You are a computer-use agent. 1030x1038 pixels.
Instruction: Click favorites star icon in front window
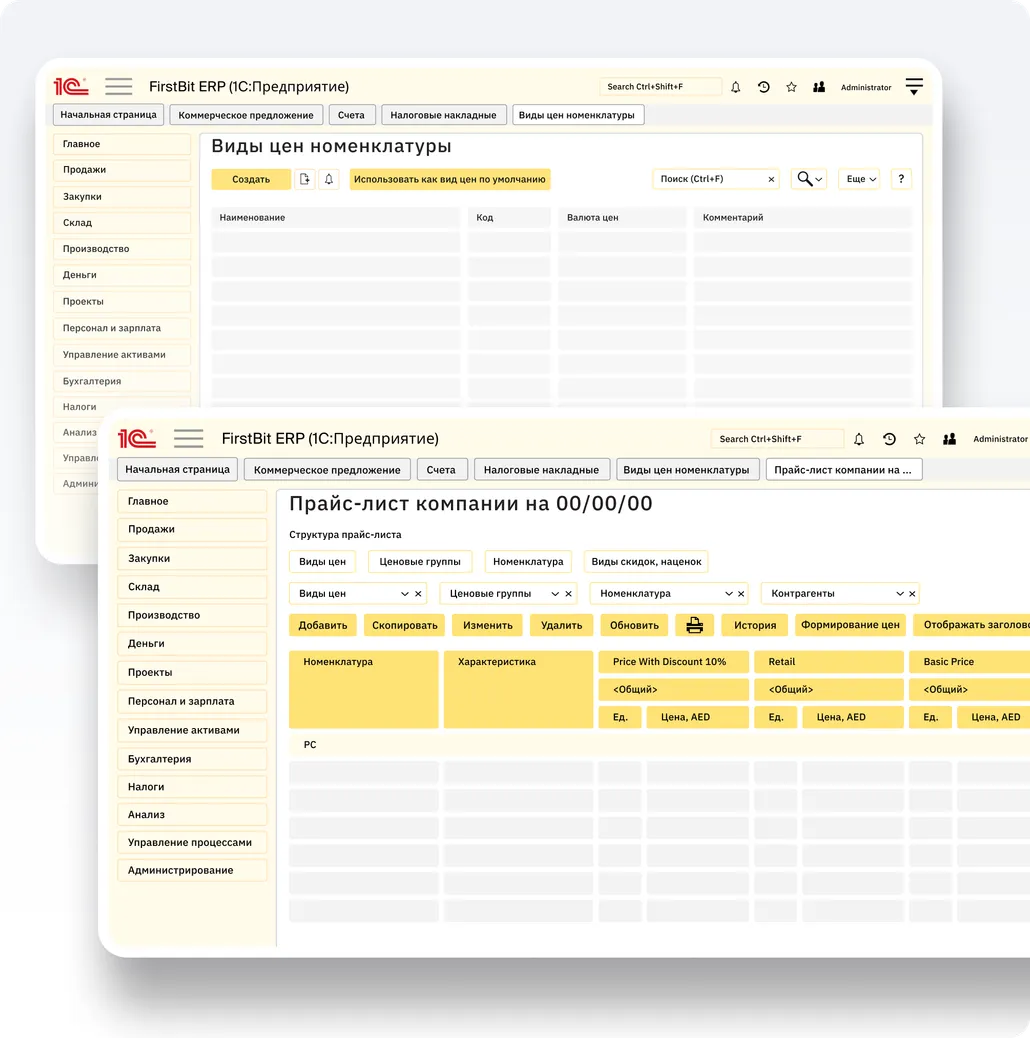(919, 439)
